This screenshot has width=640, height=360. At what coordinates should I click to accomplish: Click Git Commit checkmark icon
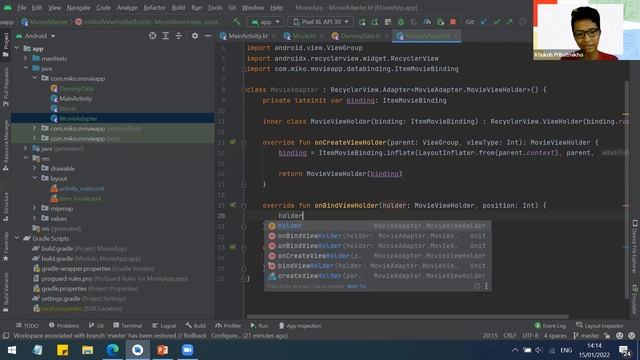pyautogui.click(x=497, y=22)
